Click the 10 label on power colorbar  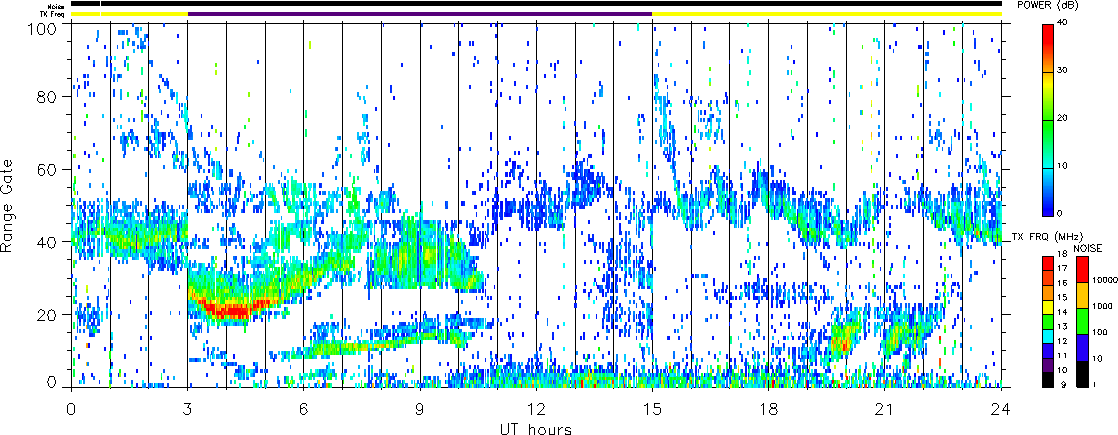pyautogui.click(x=1064, y=166)
